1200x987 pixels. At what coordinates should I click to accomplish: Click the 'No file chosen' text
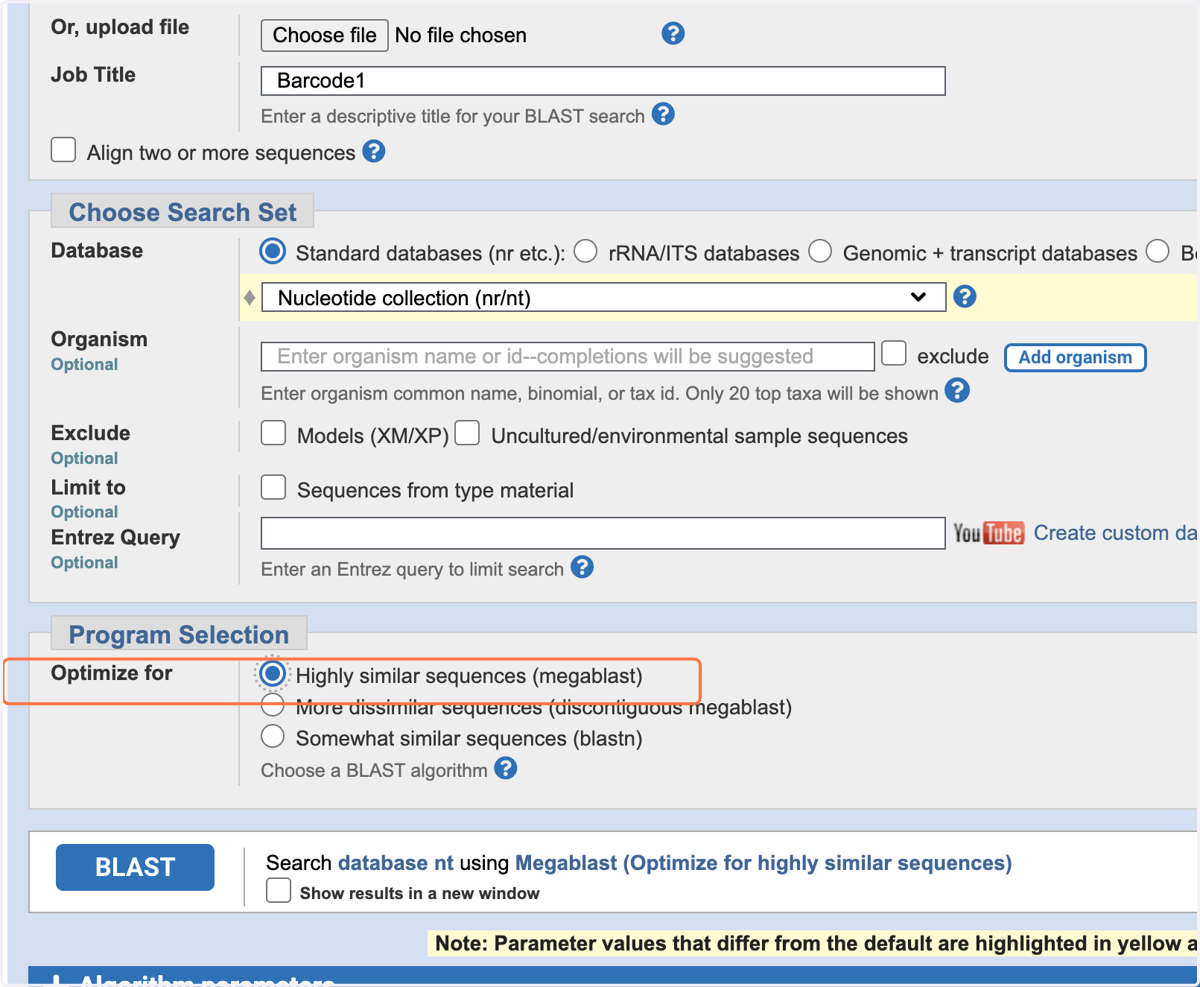pos(460,35)
